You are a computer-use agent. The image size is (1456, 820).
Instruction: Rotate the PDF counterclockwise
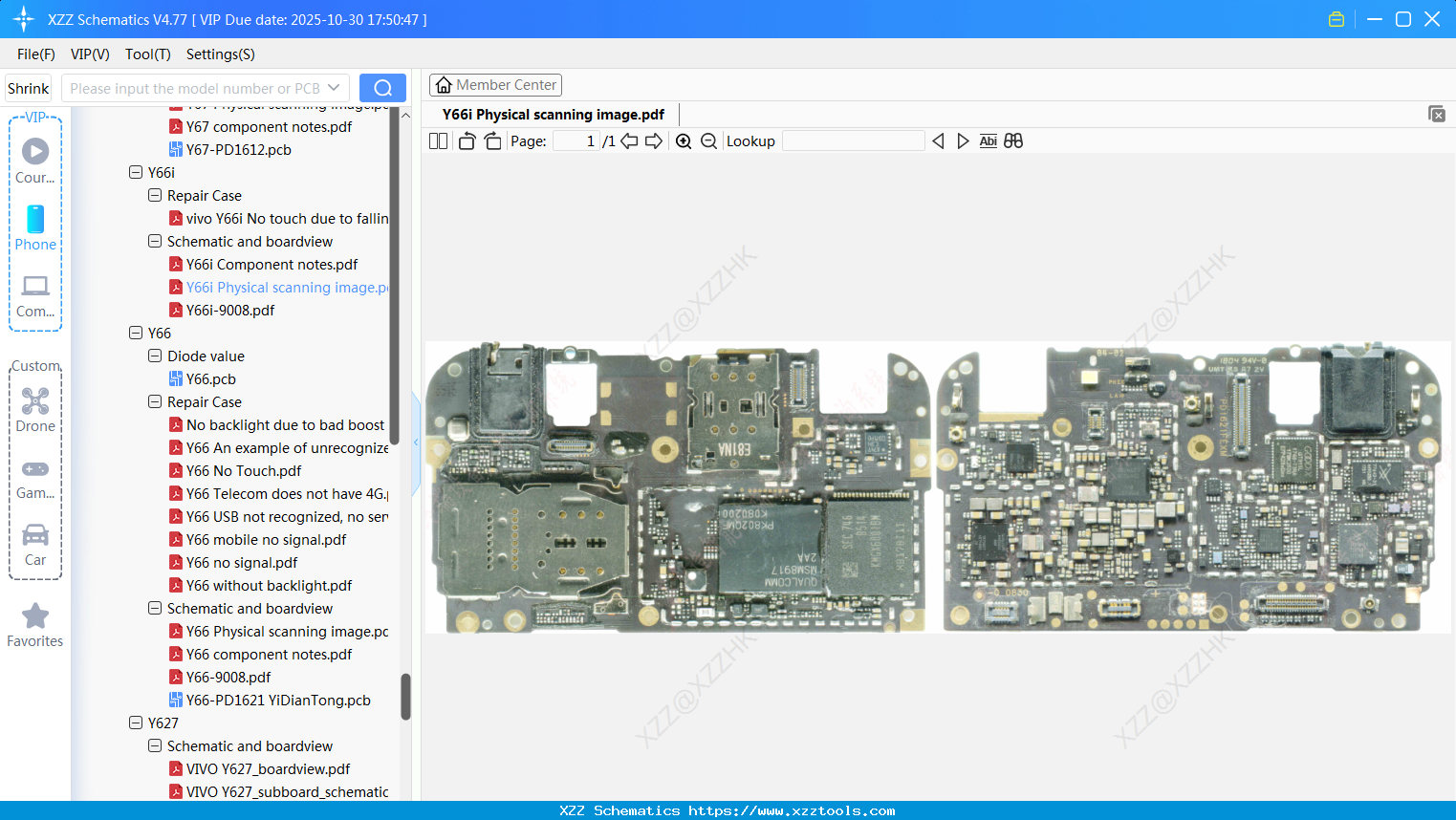click(466, 140)
